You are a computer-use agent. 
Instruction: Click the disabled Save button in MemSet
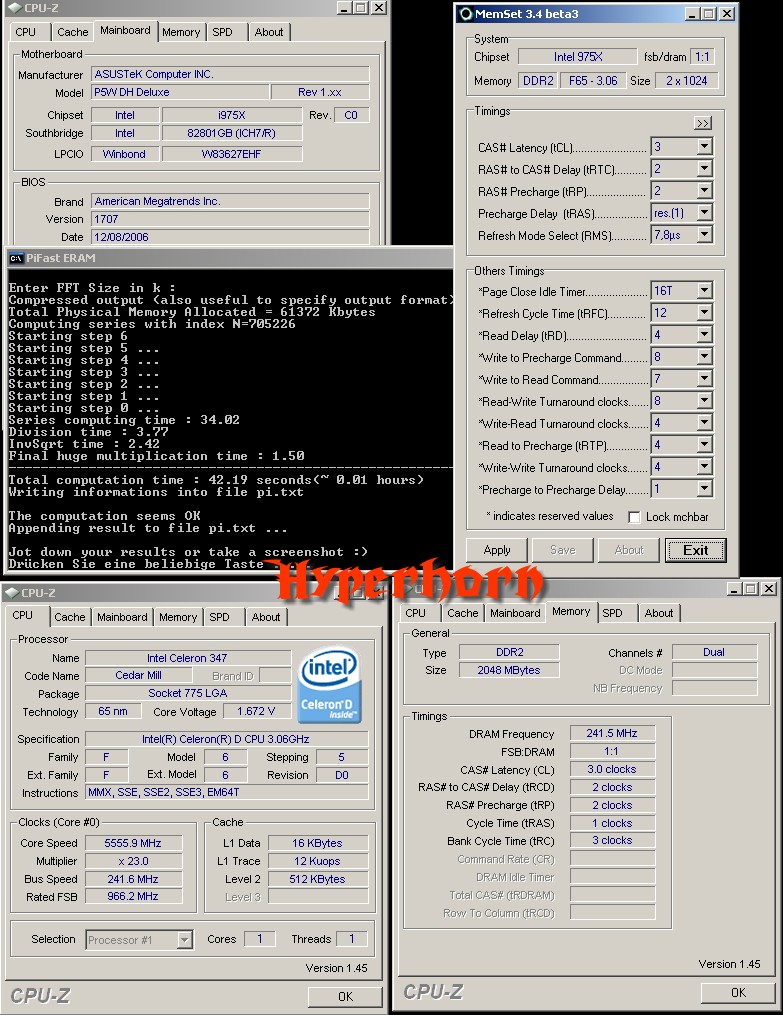(x=562, y=550)
